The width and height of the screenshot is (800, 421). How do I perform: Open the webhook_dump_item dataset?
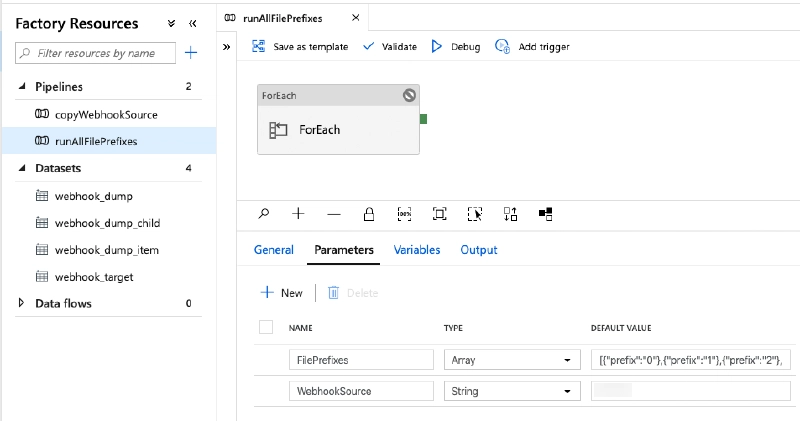[x=107, y=250]
